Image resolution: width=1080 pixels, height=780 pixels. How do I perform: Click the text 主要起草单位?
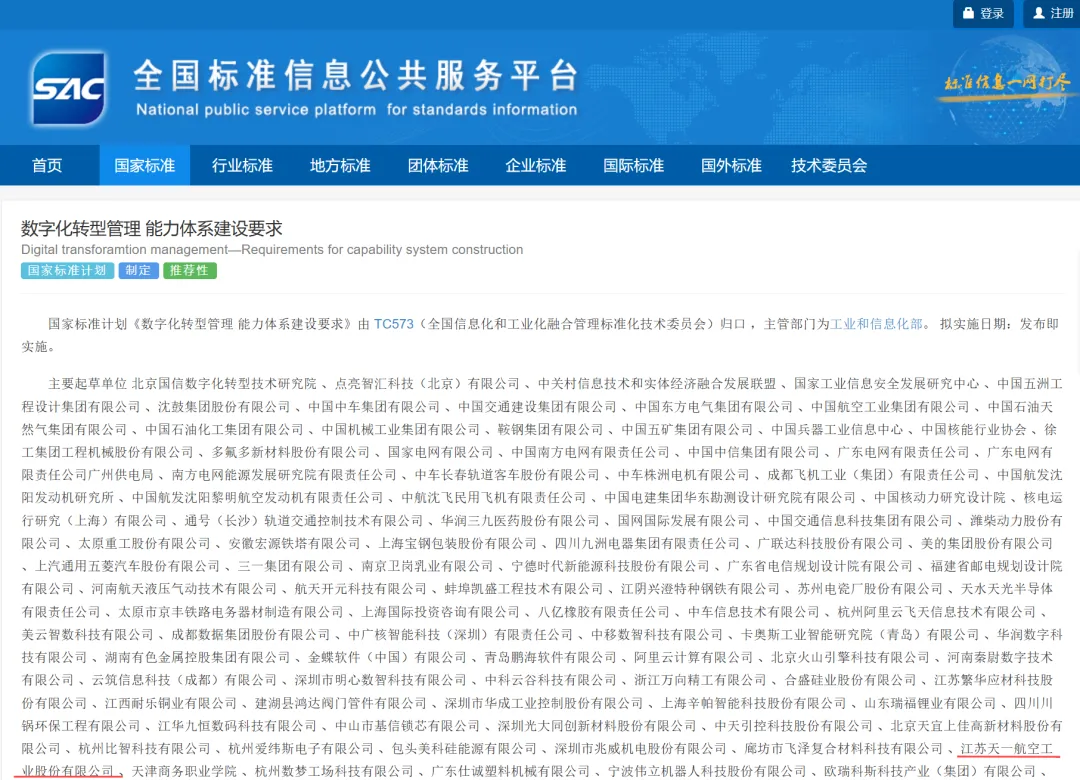click(87, 384)
